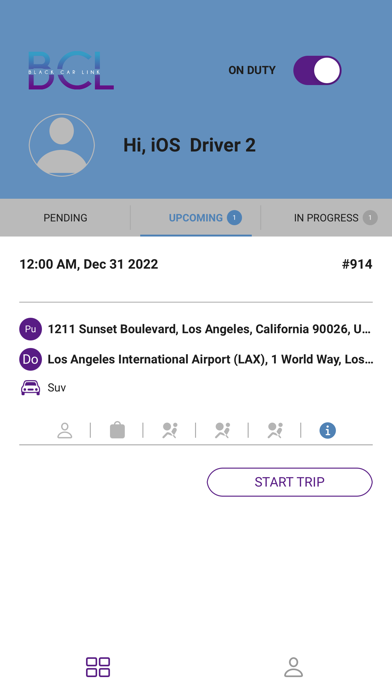This screenshot has width=392, height=696.
Task: Open the dashboard grid icon in bottom bar
Action: click(x=98, y=667)
